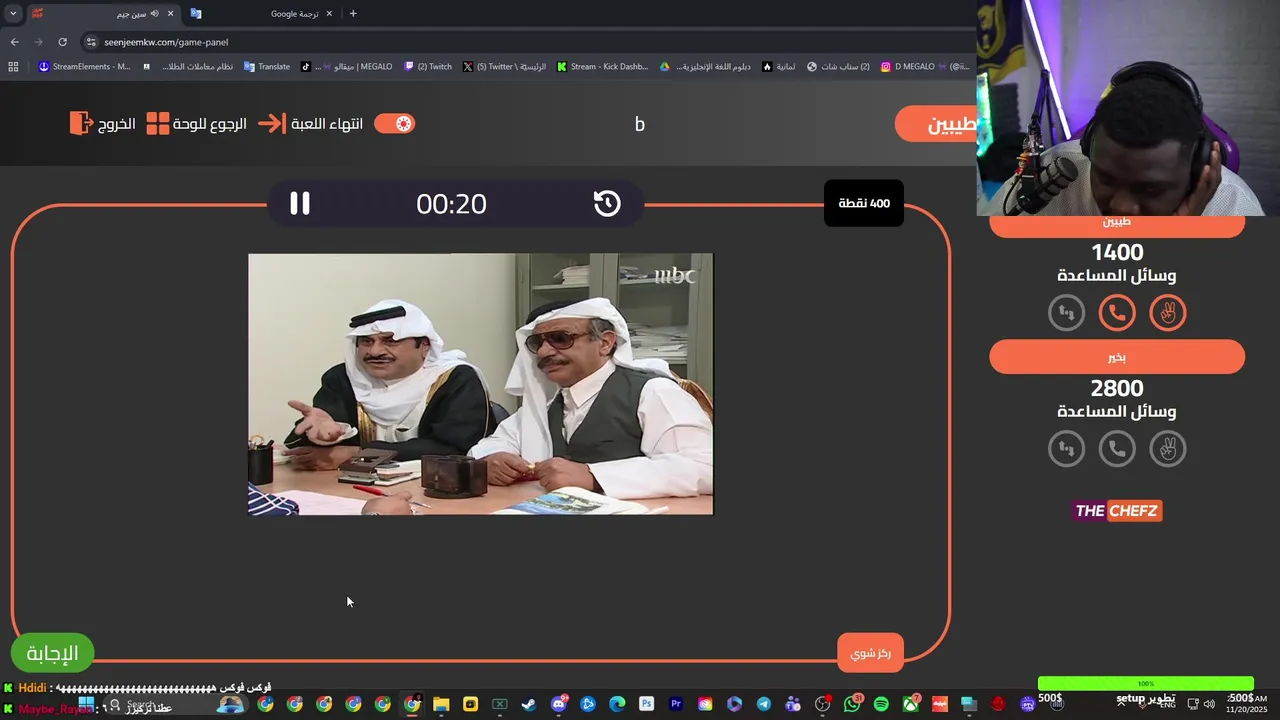This screenshot has width=1280, height=720.
Task: Reload the seenjeemkw page
Action: click(x=62, y=42)
